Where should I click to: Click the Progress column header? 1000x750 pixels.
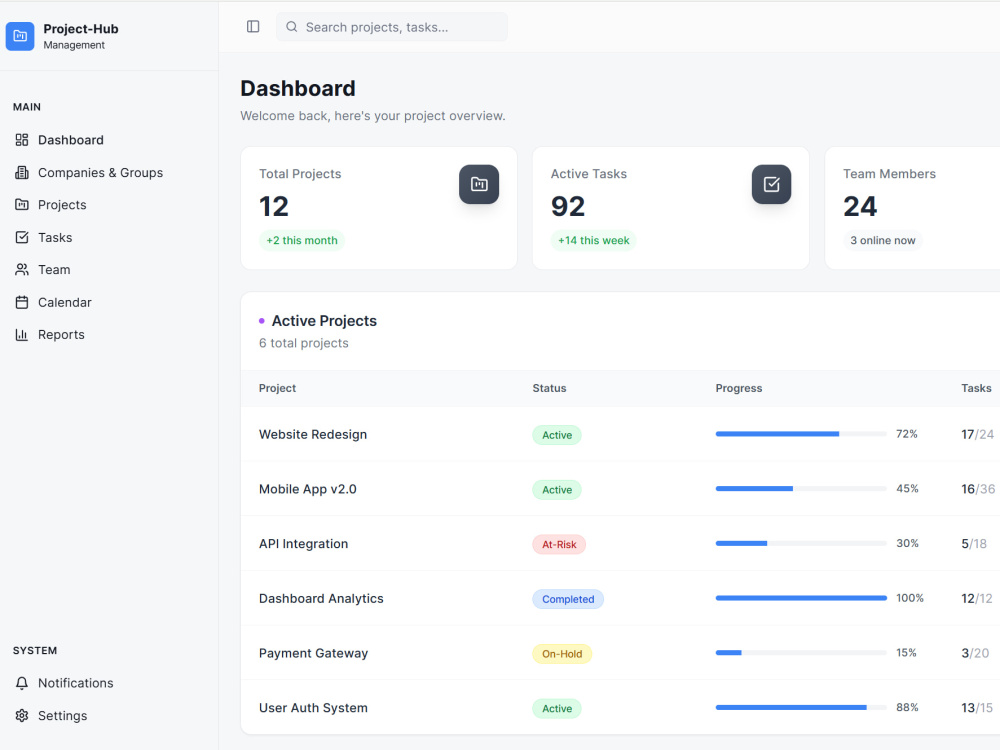739,388
